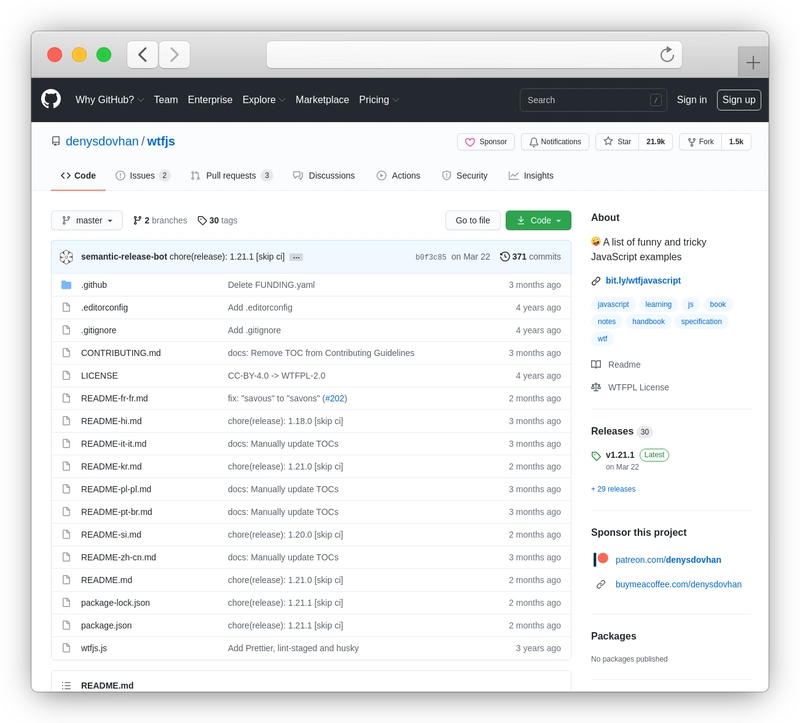Expand the commit message ellipsis button
The width and height of the screenshot is (800, 723).
[x=296, y=257]
